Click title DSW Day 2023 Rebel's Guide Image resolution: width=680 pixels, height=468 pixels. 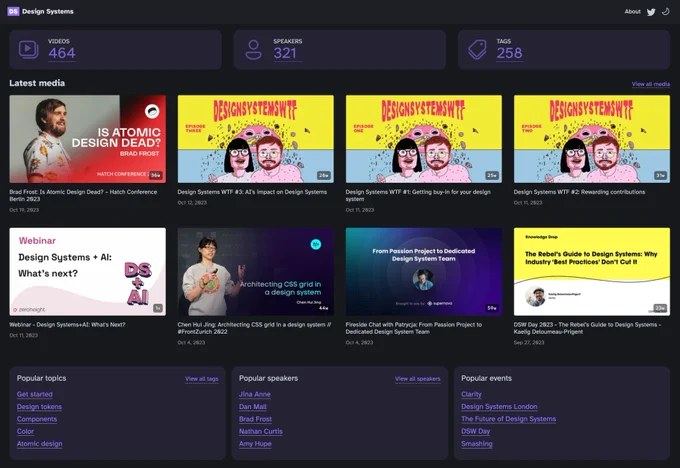point(587,328)
